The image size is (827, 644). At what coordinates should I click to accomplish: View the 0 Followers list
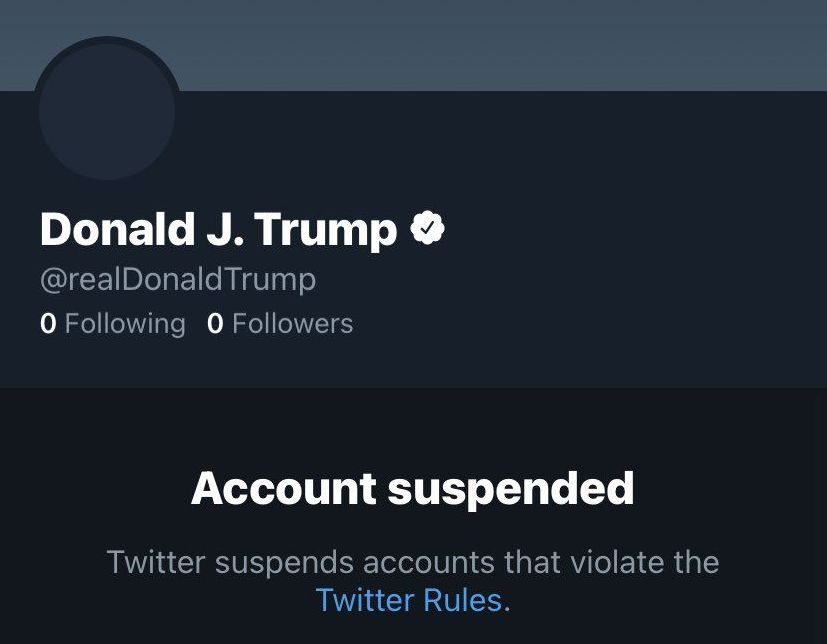click(280, 324)
